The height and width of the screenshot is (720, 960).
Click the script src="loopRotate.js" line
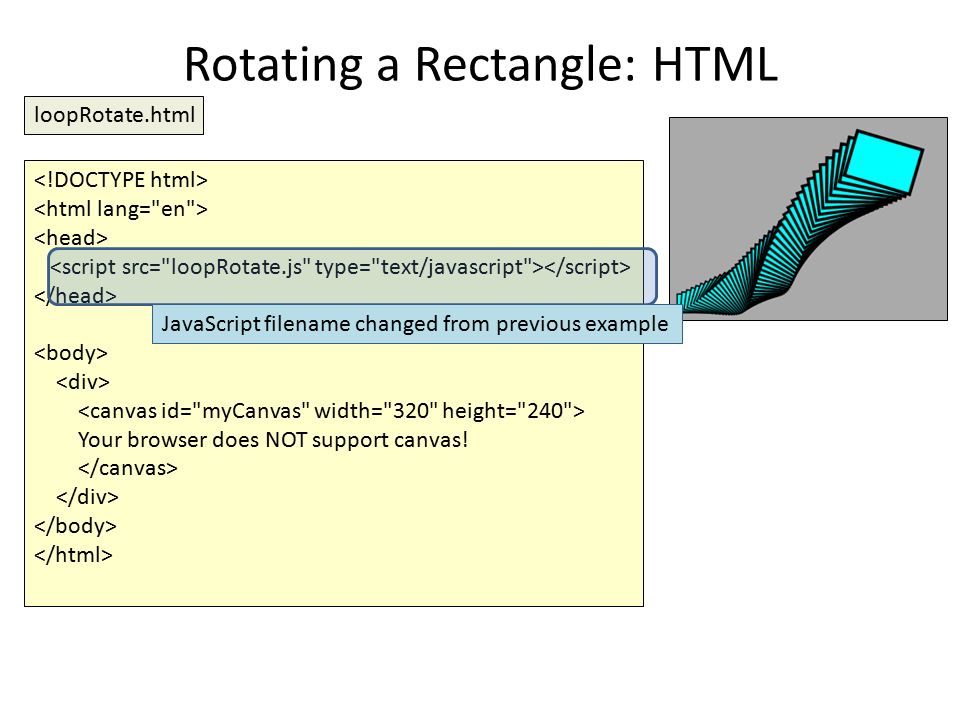click(x=340, y=267)
